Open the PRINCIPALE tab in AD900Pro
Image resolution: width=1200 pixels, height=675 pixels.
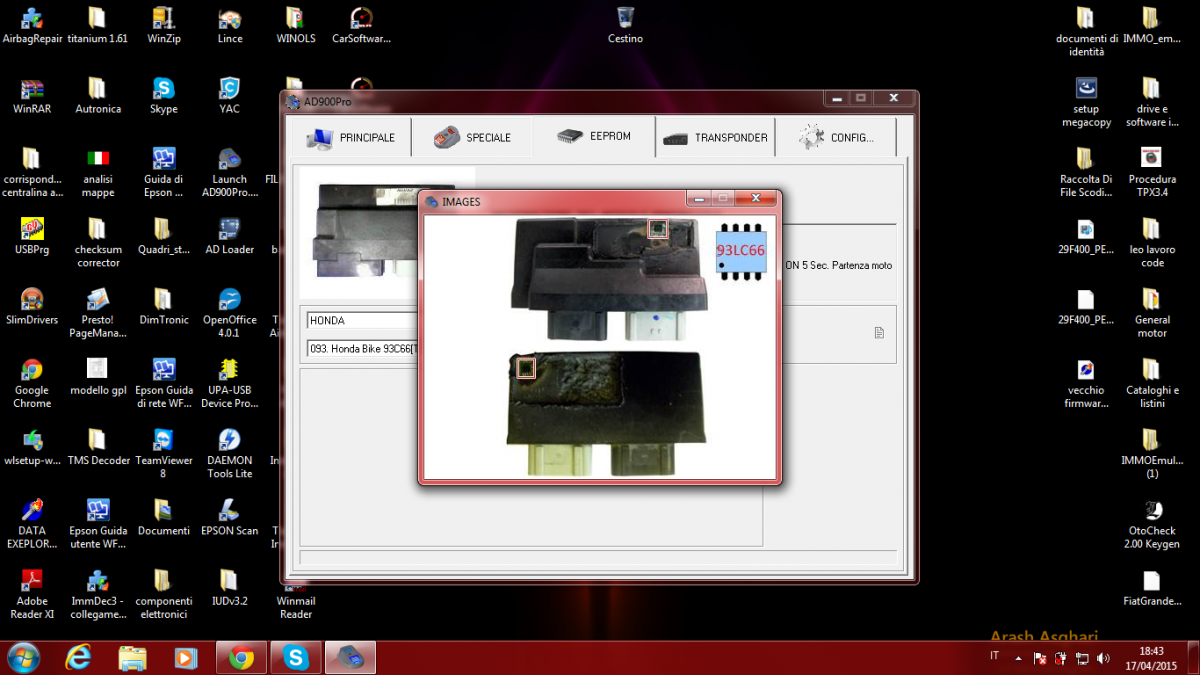pyautogui.click(x=350, y=138)
